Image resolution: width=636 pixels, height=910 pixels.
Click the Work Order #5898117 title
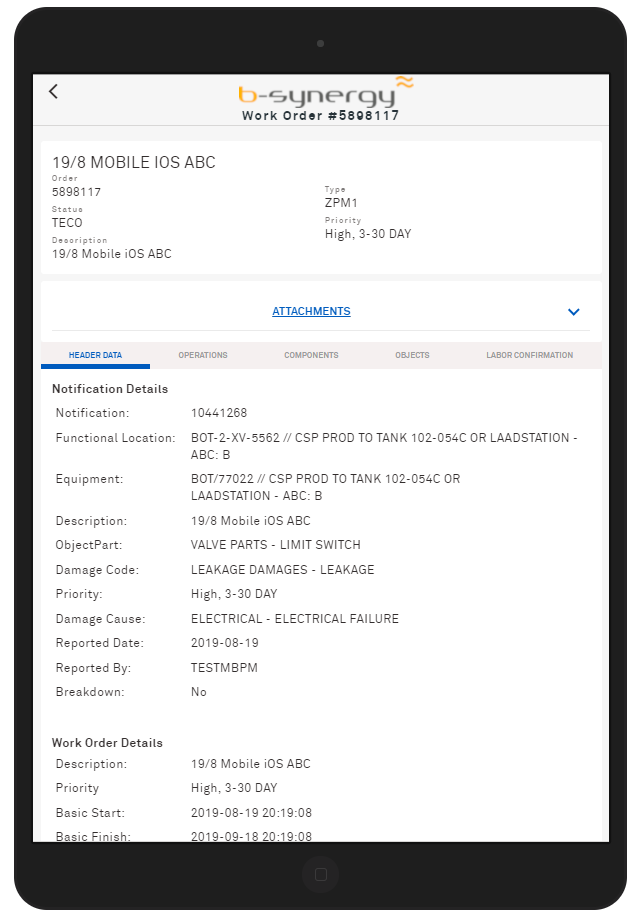320,115
